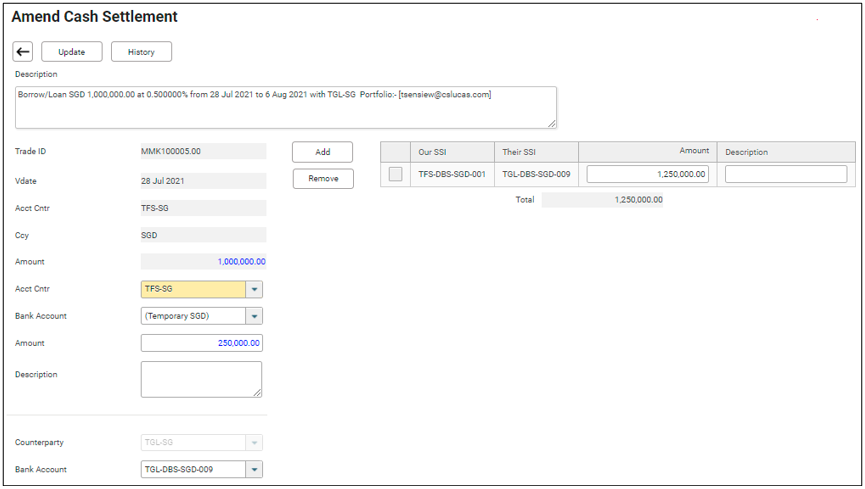The image size is (865, 489).
Task: Focus the top Description text area
Action: tap(285, 107)
